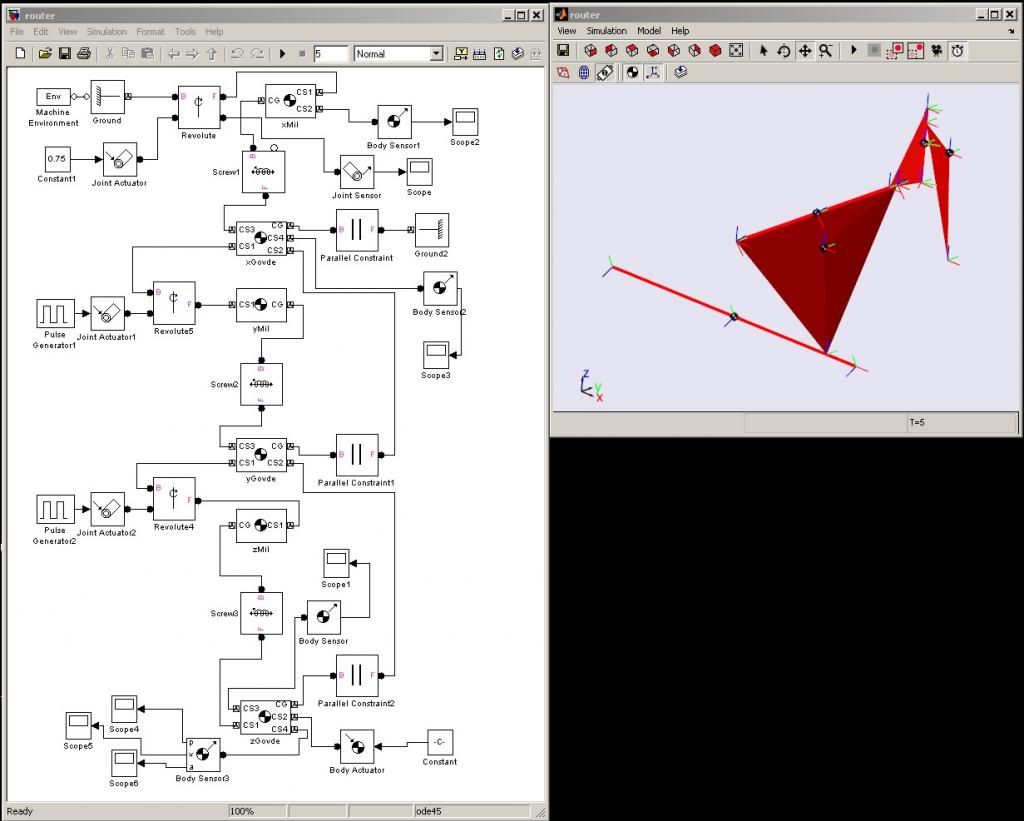This screenshot has width=1024, height=821.
Task: Toggle the center-of-gravity display button
Action: coord(632,72)
